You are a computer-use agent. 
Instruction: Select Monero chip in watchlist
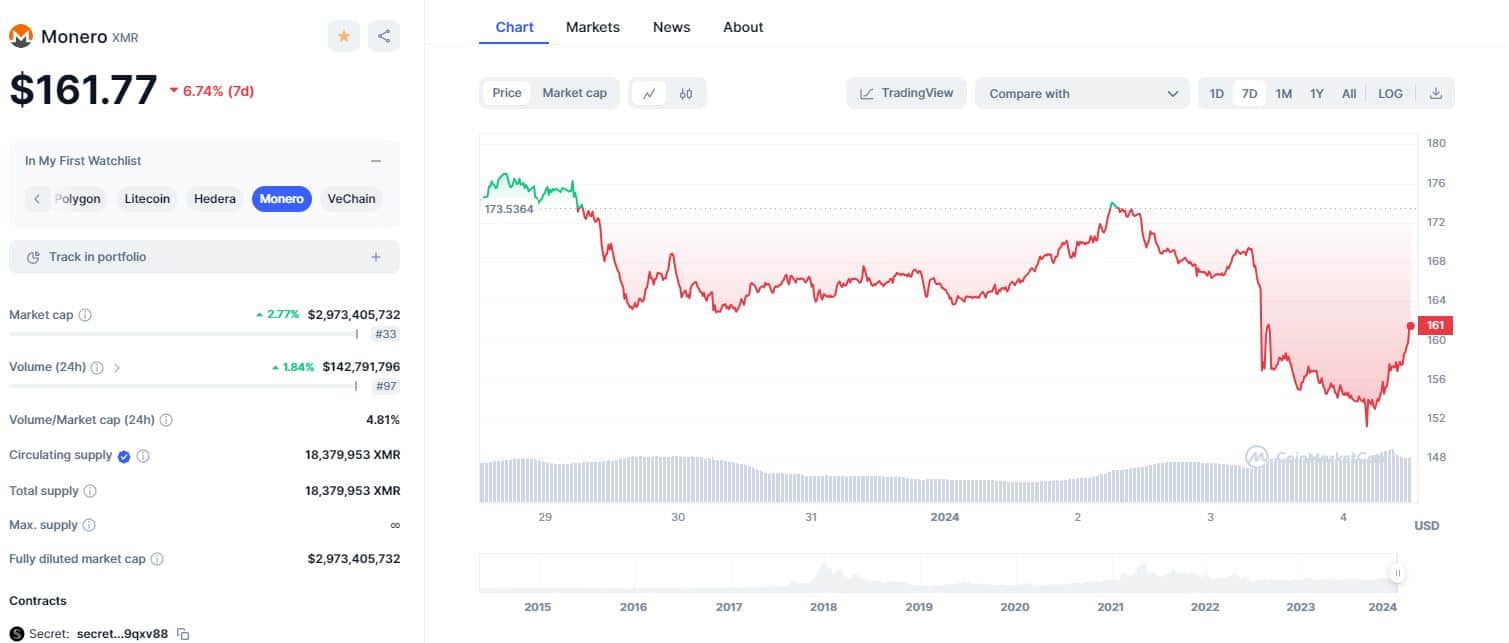click(x=282, y=199)
